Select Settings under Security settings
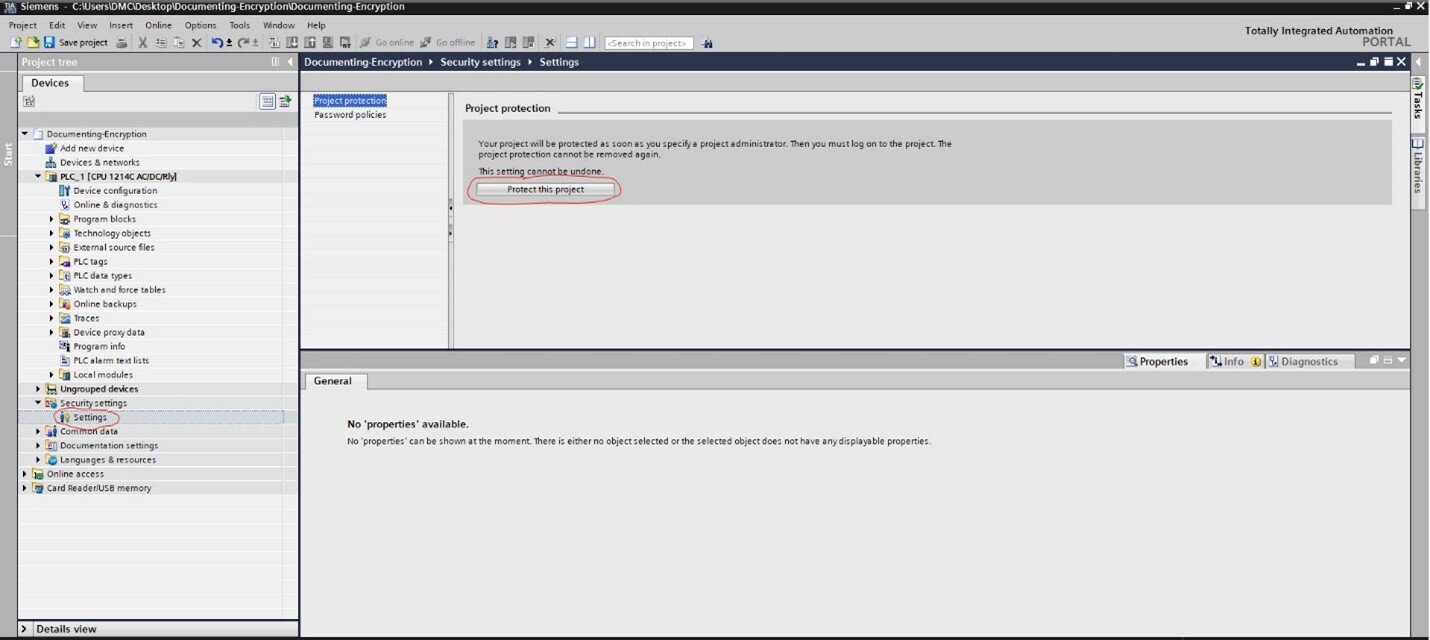The image size is (1430, 640). (x=90, y=417)
